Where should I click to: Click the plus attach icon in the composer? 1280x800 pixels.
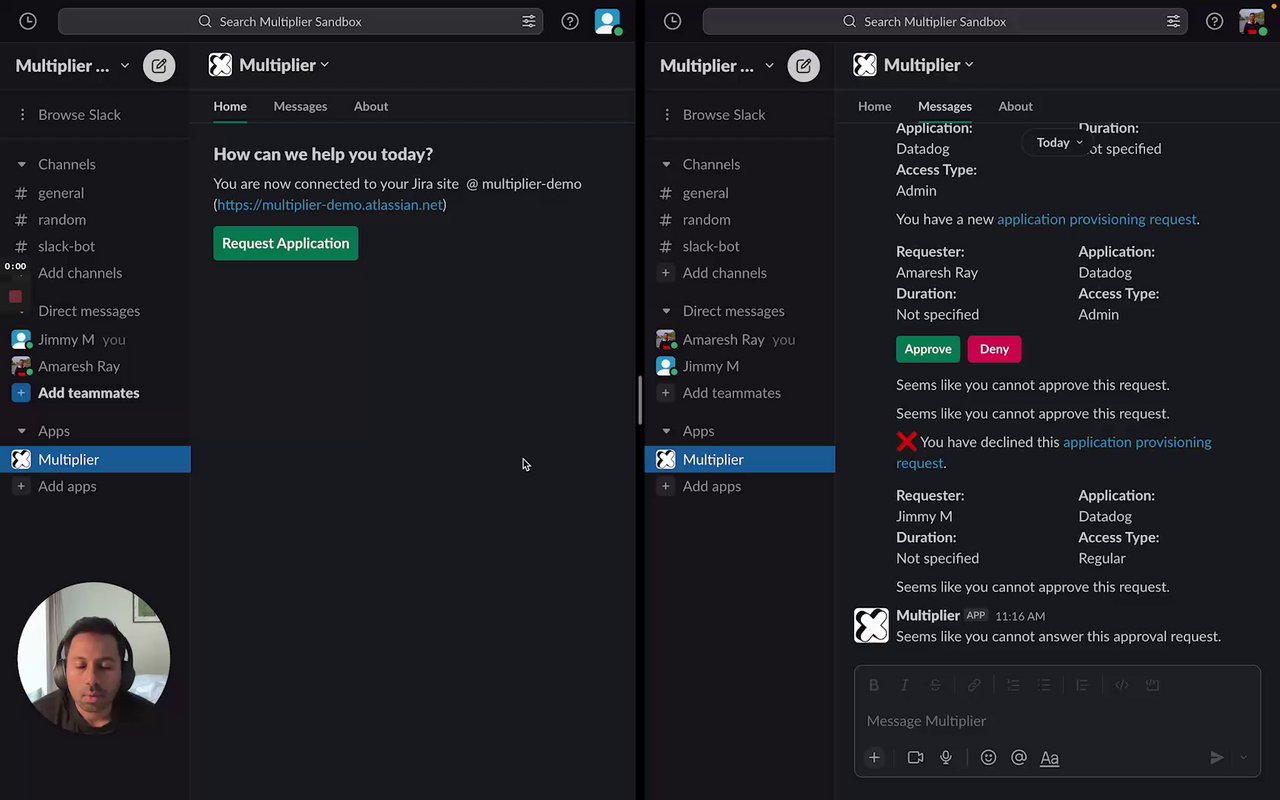pos(874,758)
